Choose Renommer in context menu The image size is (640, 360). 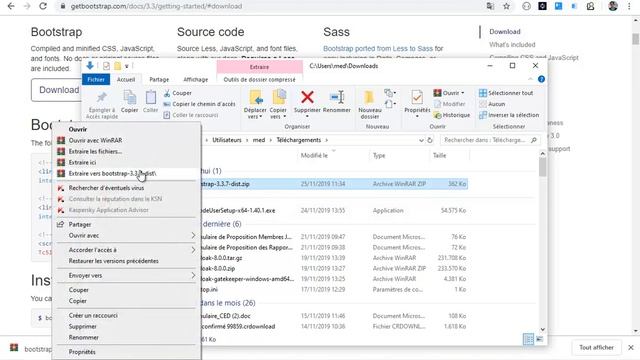[x=127, y=338]
